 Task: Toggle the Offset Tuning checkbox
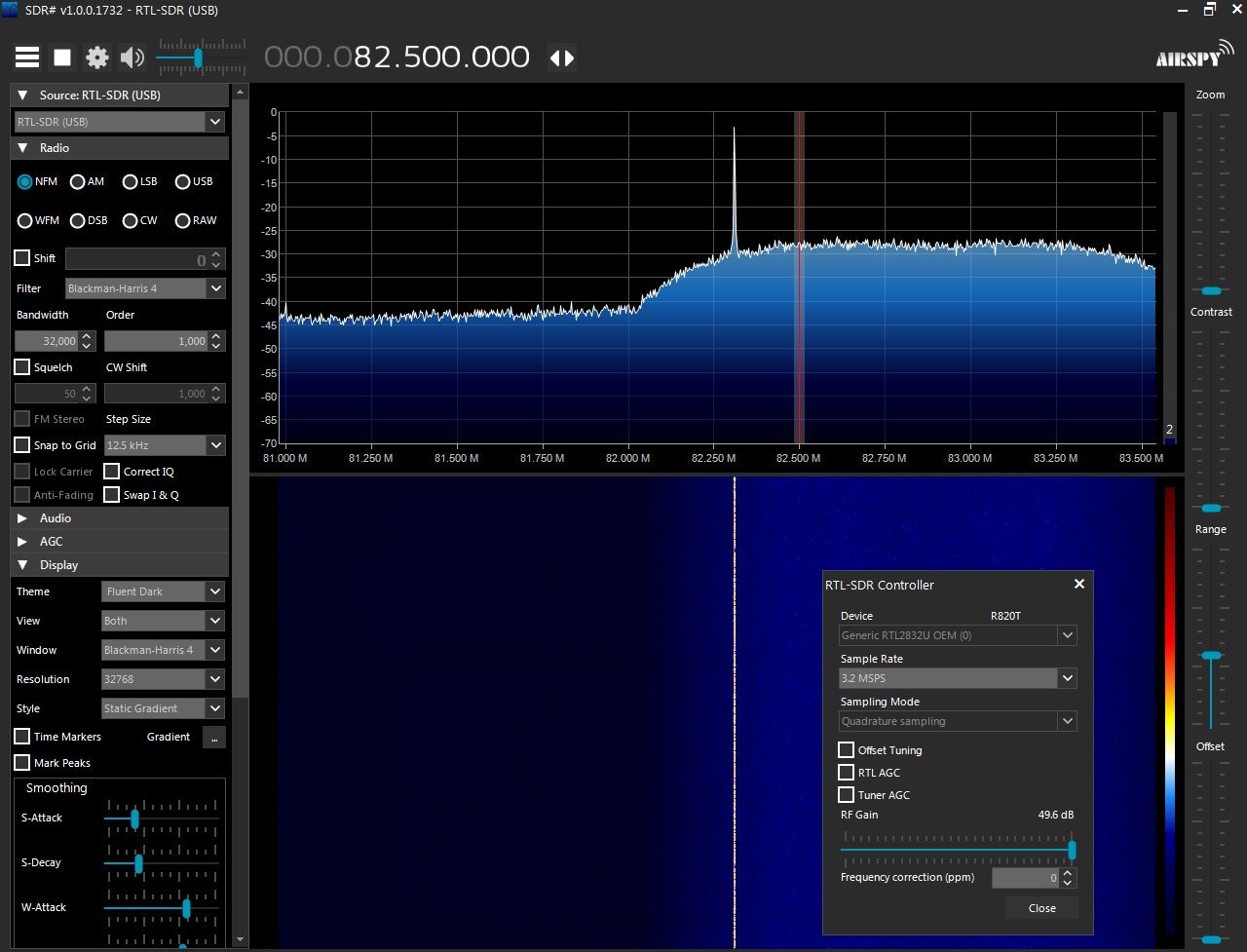click(847, 750)
